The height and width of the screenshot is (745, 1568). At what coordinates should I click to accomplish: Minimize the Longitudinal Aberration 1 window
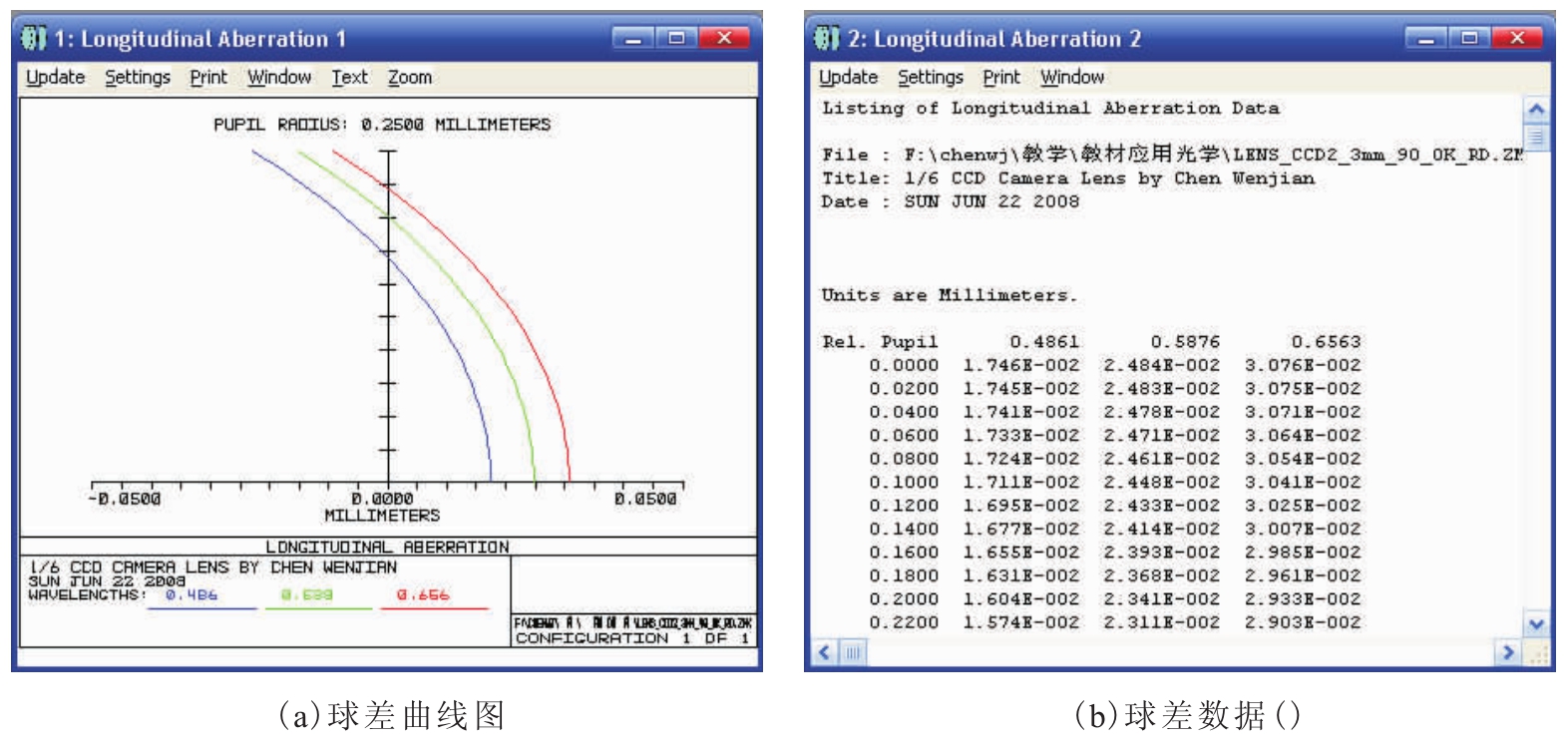click(x=633, y=38)
